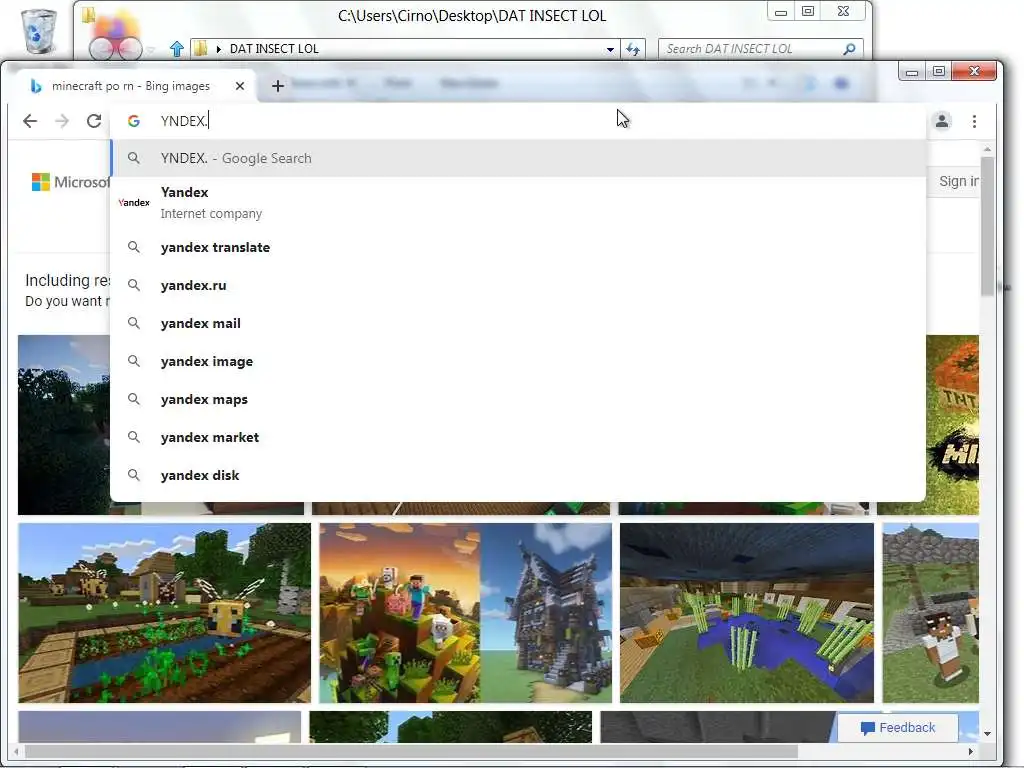Click the Yandex logo icon in suggestions
Viewport: 1024px width, 768px height.
(x=134, y=202)
